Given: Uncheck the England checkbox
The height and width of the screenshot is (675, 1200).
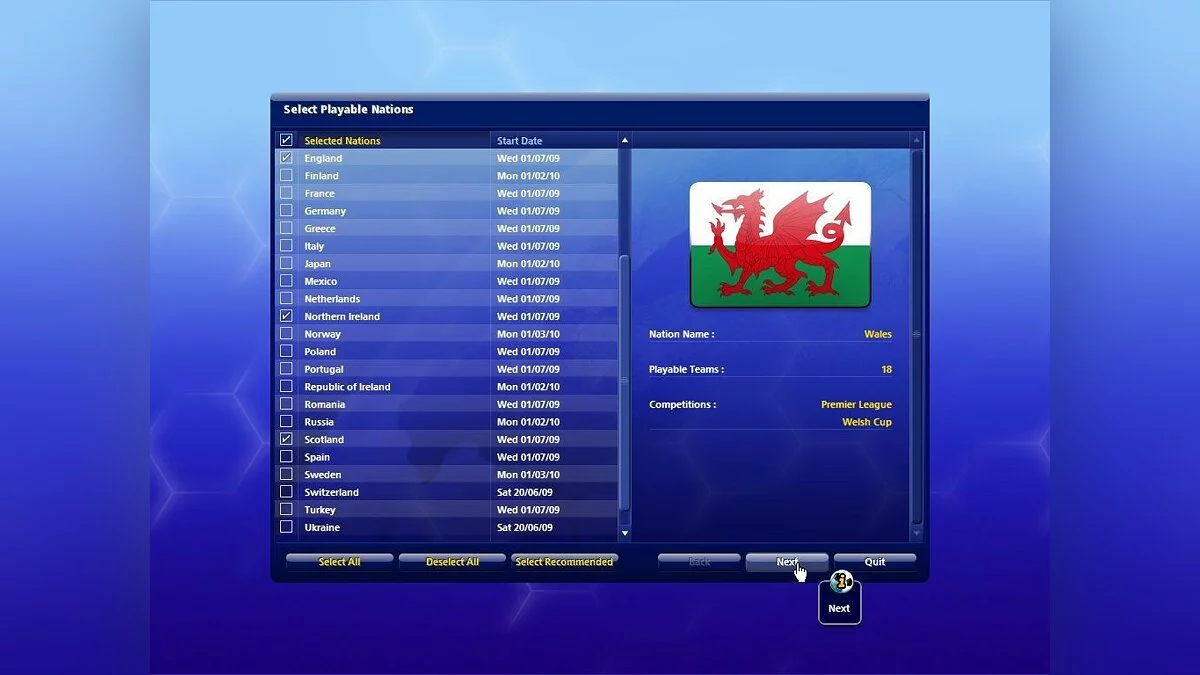Looking at the screenshot, I should 286,158.
